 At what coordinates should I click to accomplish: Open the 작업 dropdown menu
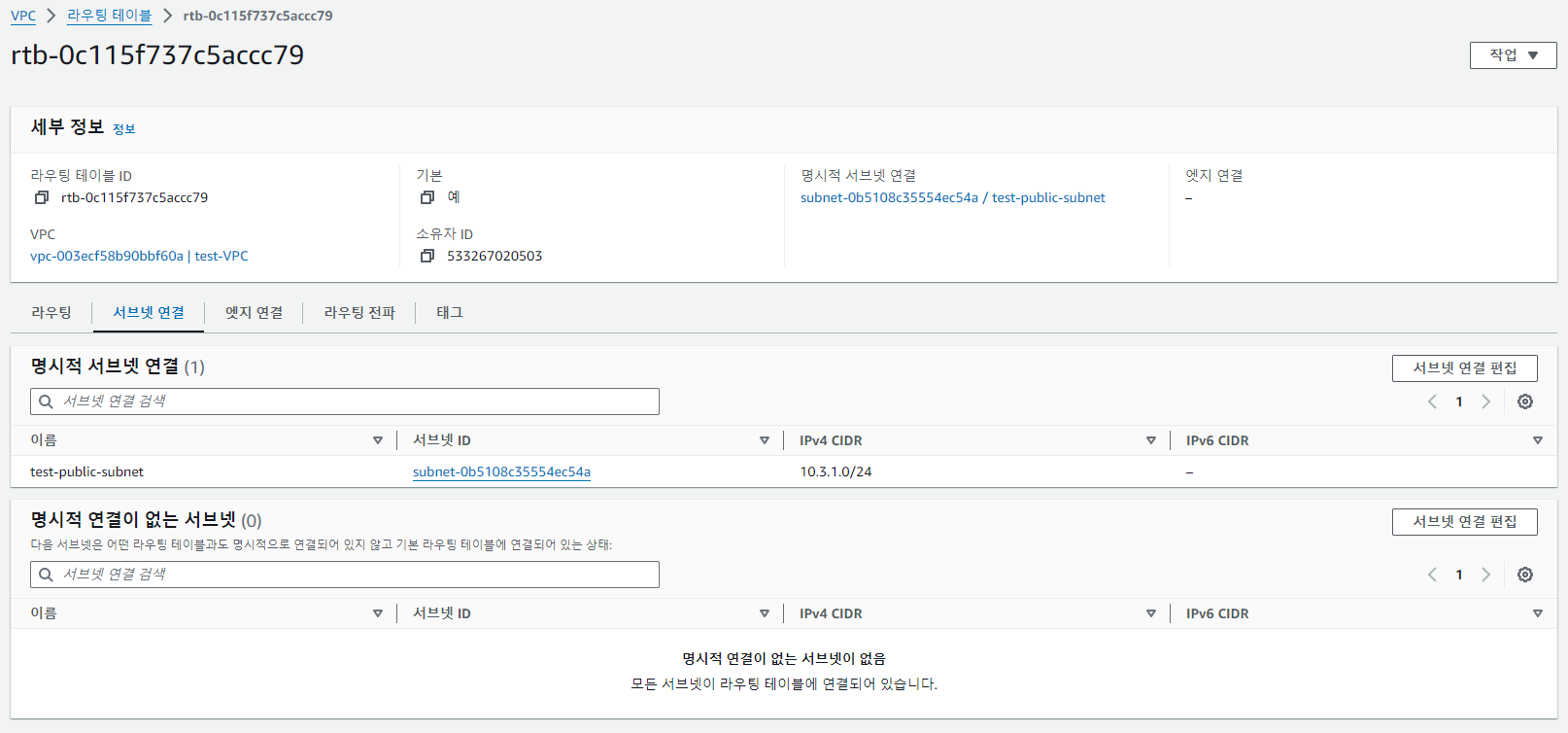1513,55
